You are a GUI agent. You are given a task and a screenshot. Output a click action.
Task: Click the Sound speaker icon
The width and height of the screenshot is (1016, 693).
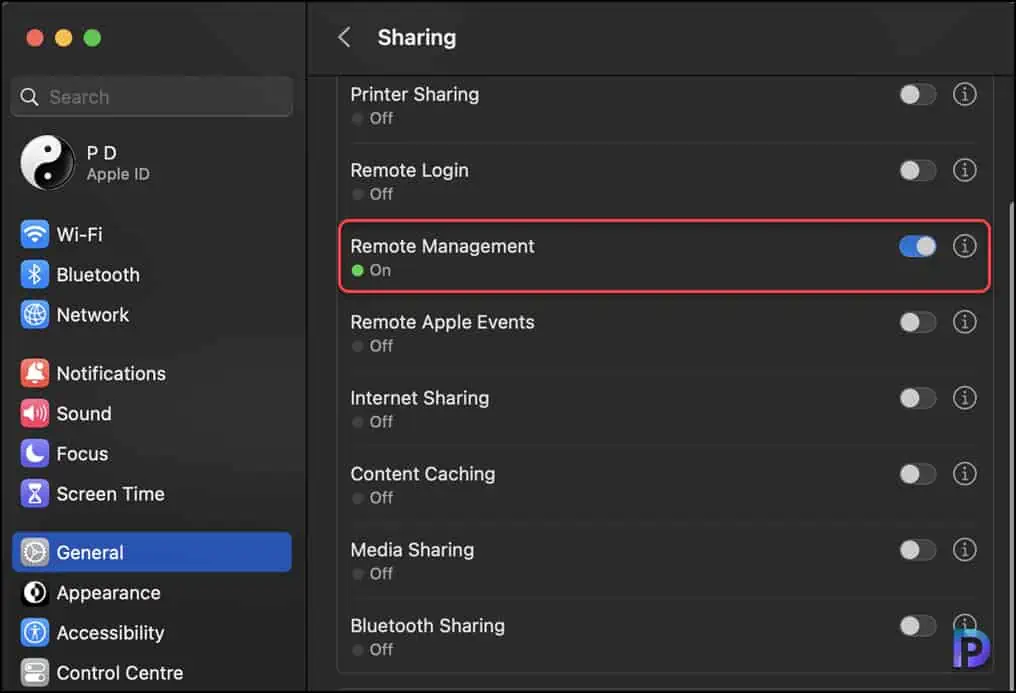click(x=34, y=413)
